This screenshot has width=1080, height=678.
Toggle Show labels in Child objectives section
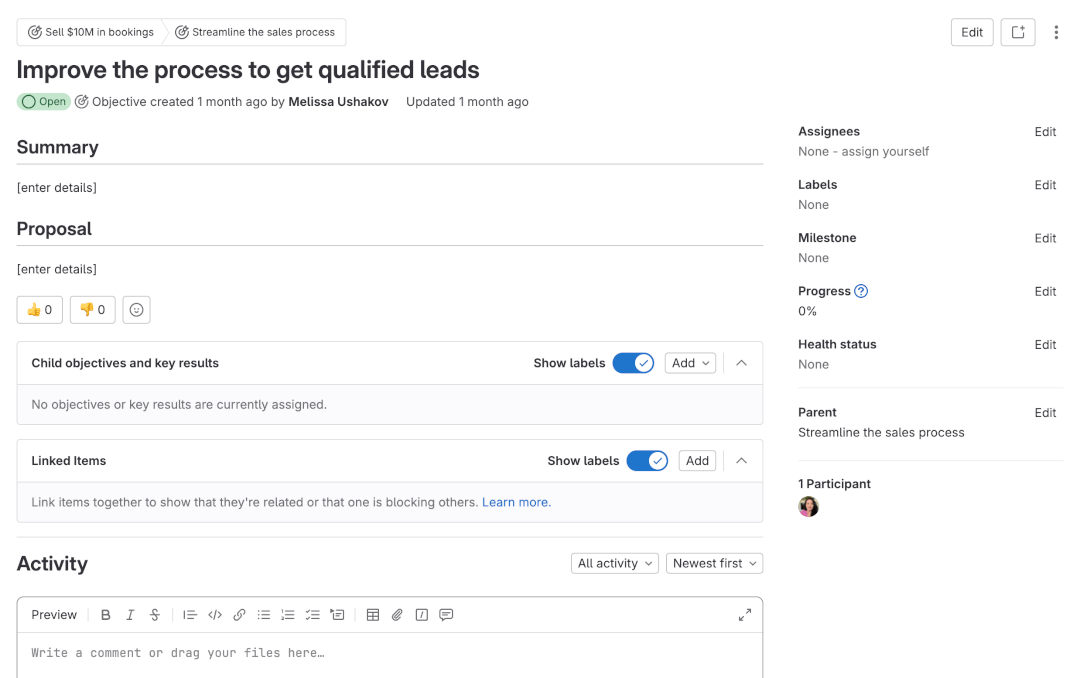click(x=633, y=362)
